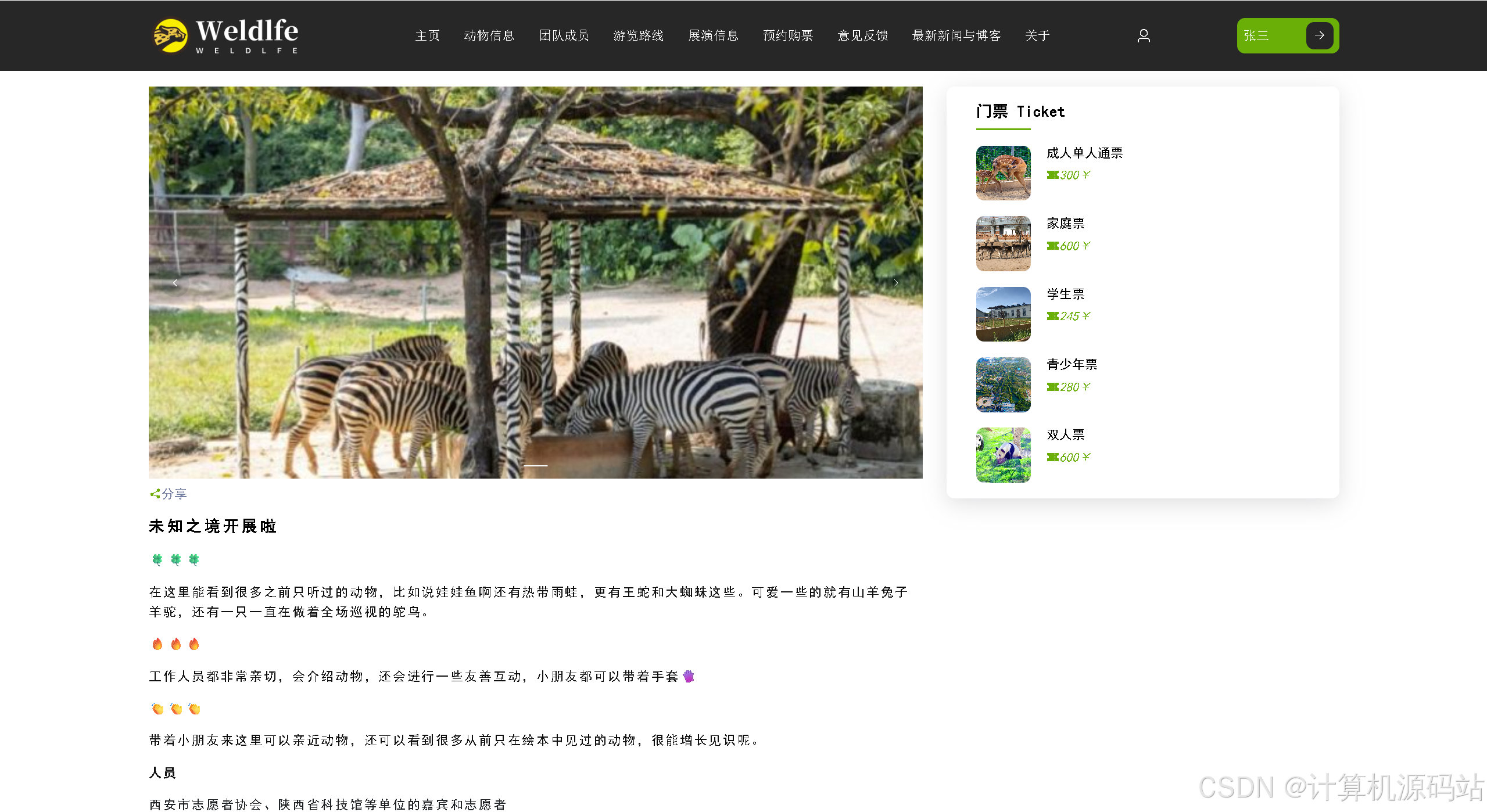Open 动物信息 in the navigation

pos(489,36)
